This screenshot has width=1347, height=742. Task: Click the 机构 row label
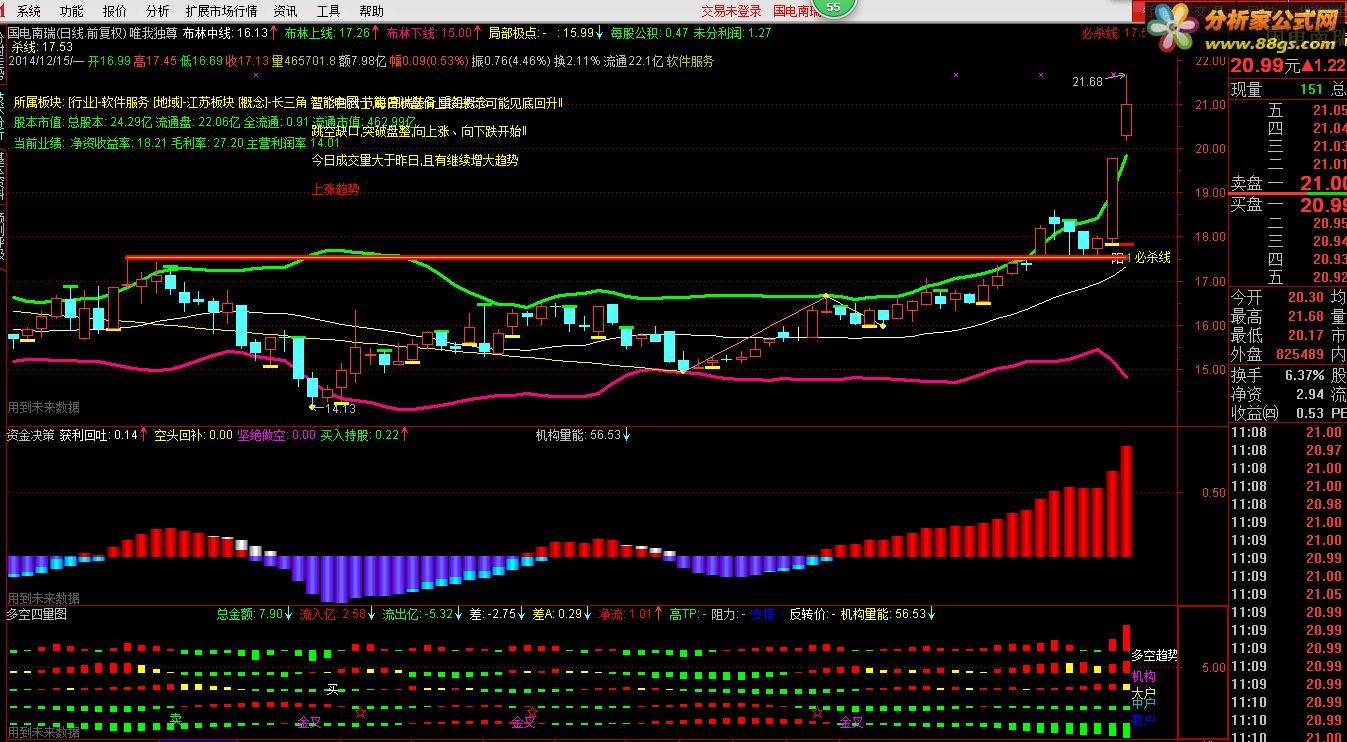coord(1144,676)
